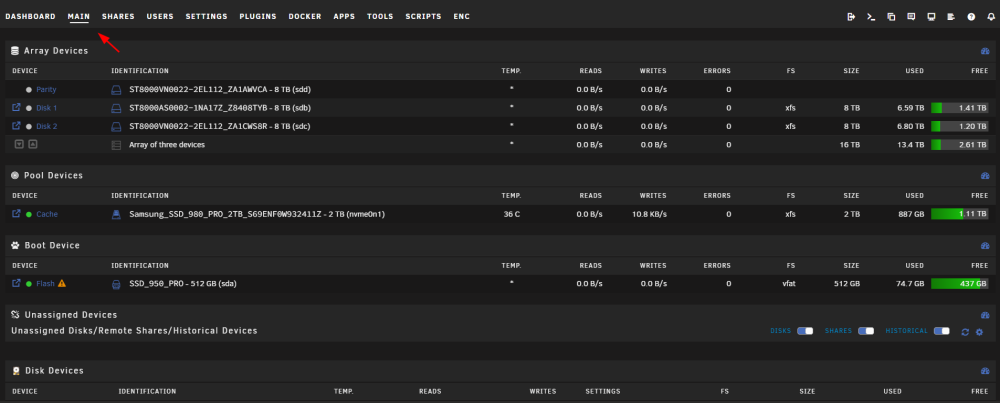The image size is (1000, 403).
Task: Browse Flash device via its open icon
Action: (x=17, y=283)
